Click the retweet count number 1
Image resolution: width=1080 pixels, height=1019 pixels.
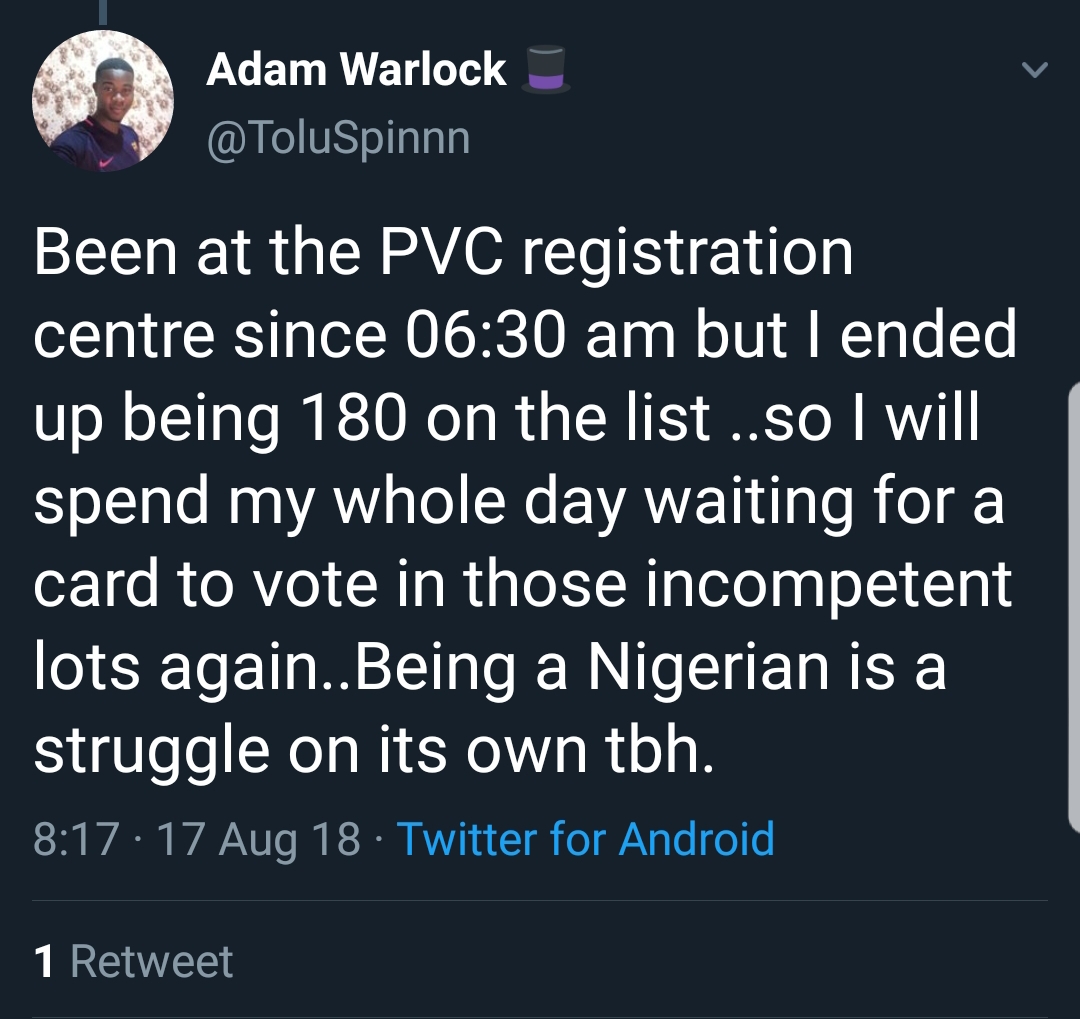pos(43,962)
